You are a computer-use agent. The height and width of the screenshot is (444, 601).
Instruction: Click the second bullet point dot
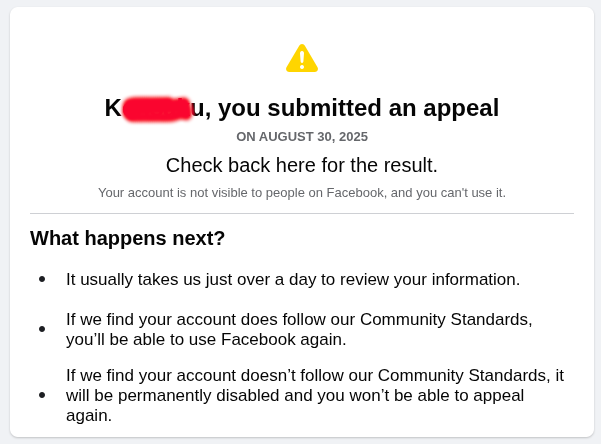[x=42, y=329]
